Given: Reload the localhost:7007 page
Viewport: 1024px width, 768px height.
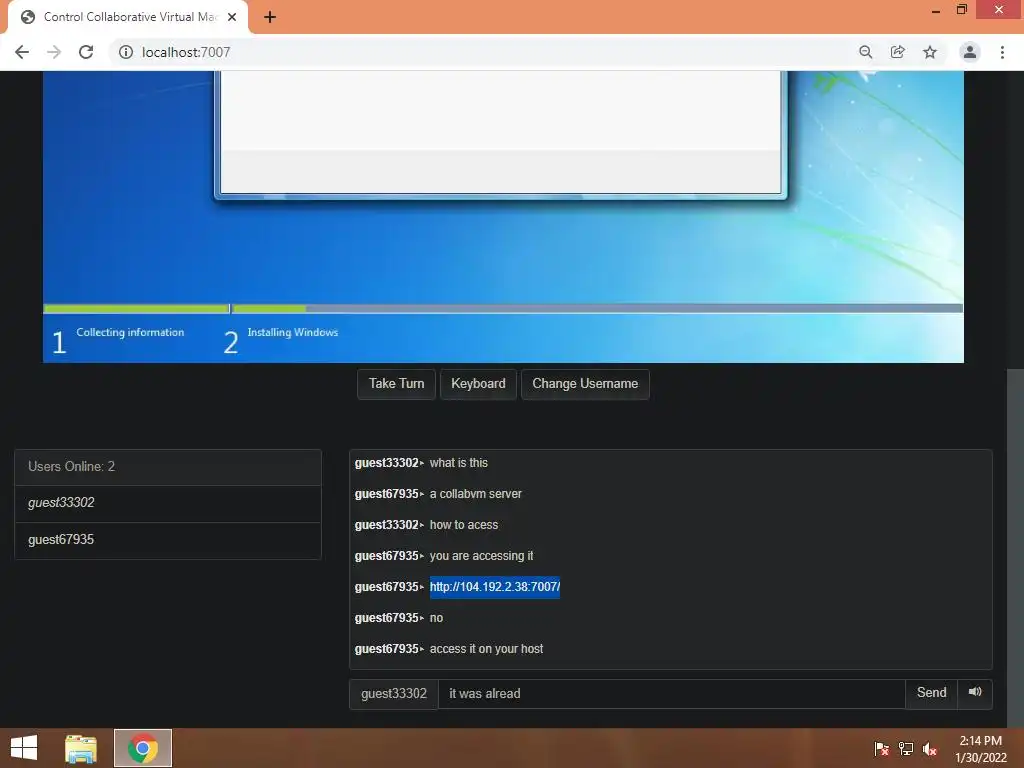Looking at the screenshot, I should [x=86, y=52].
